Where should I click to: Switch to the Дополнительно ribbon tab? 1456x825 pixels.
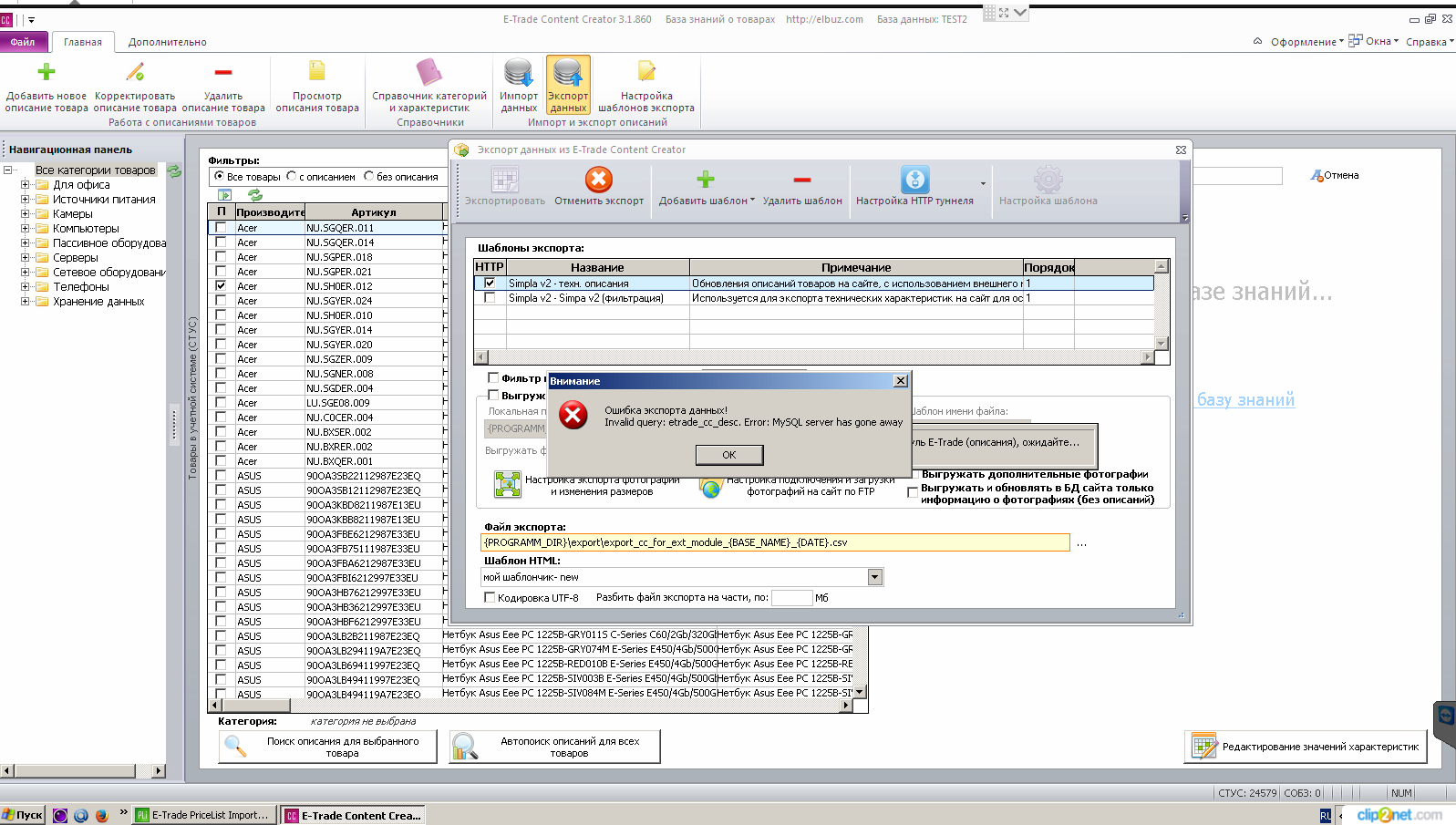[168, 42]
